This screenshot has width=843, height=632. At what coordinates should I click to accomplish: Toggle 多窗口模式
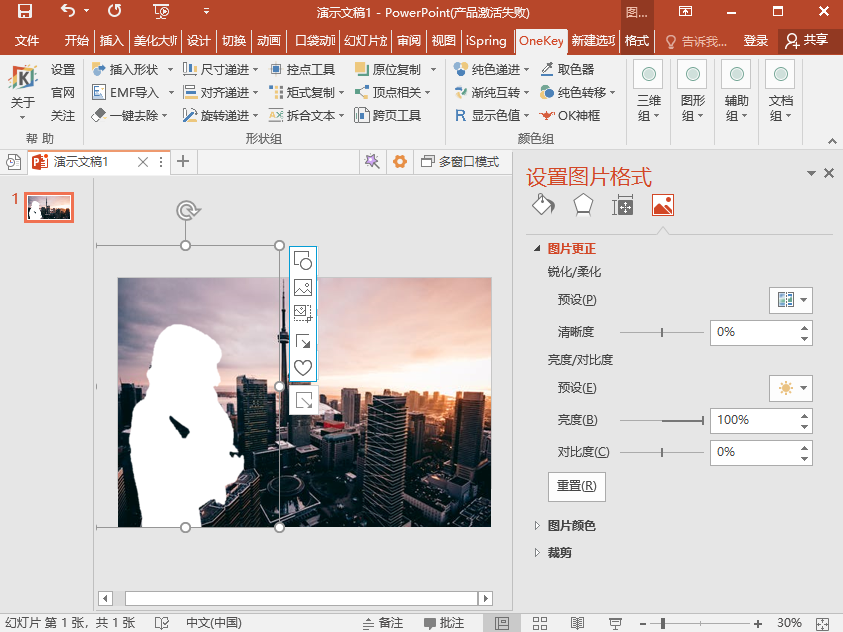click(x=460, y=161)
